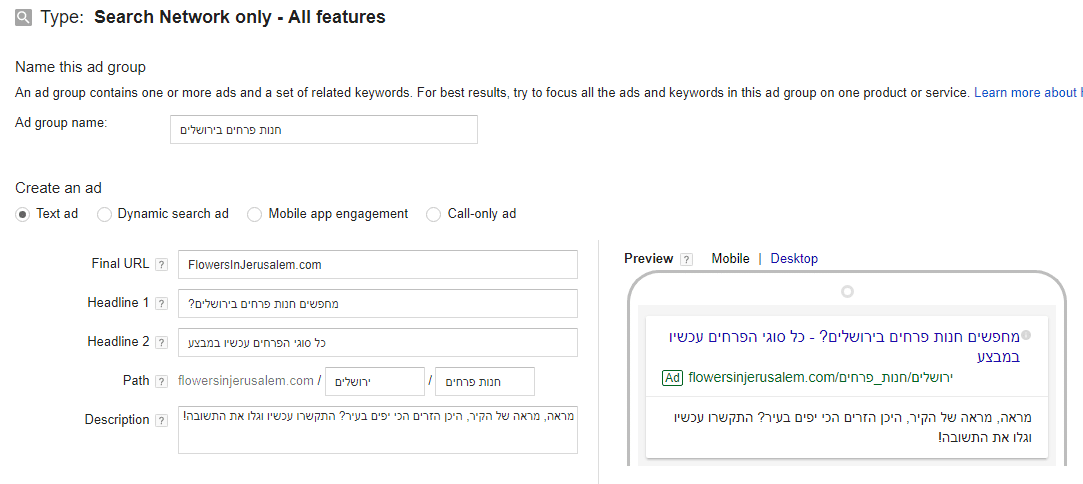Click the search magnifier icon beside Type
The height and width of the screenshot is (484, 1083).
23,18
